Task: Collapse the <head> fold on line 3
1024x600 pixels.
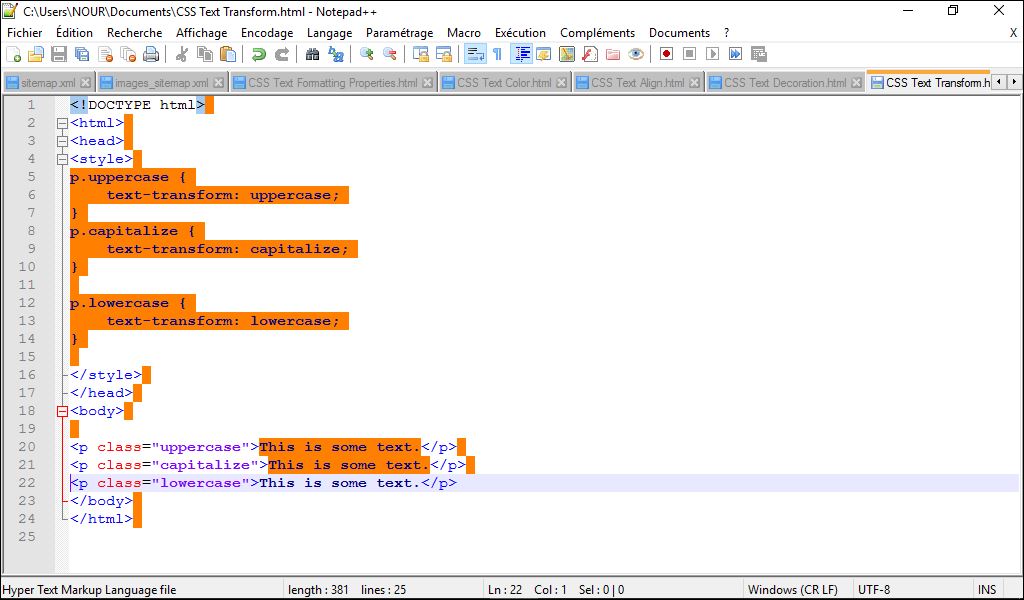Action: tap(63, 141)
